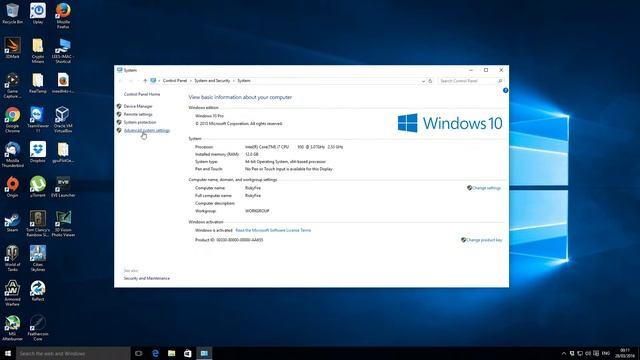Launch the Game Capture shortcut

pyautogui.click(x=12, y=85)
